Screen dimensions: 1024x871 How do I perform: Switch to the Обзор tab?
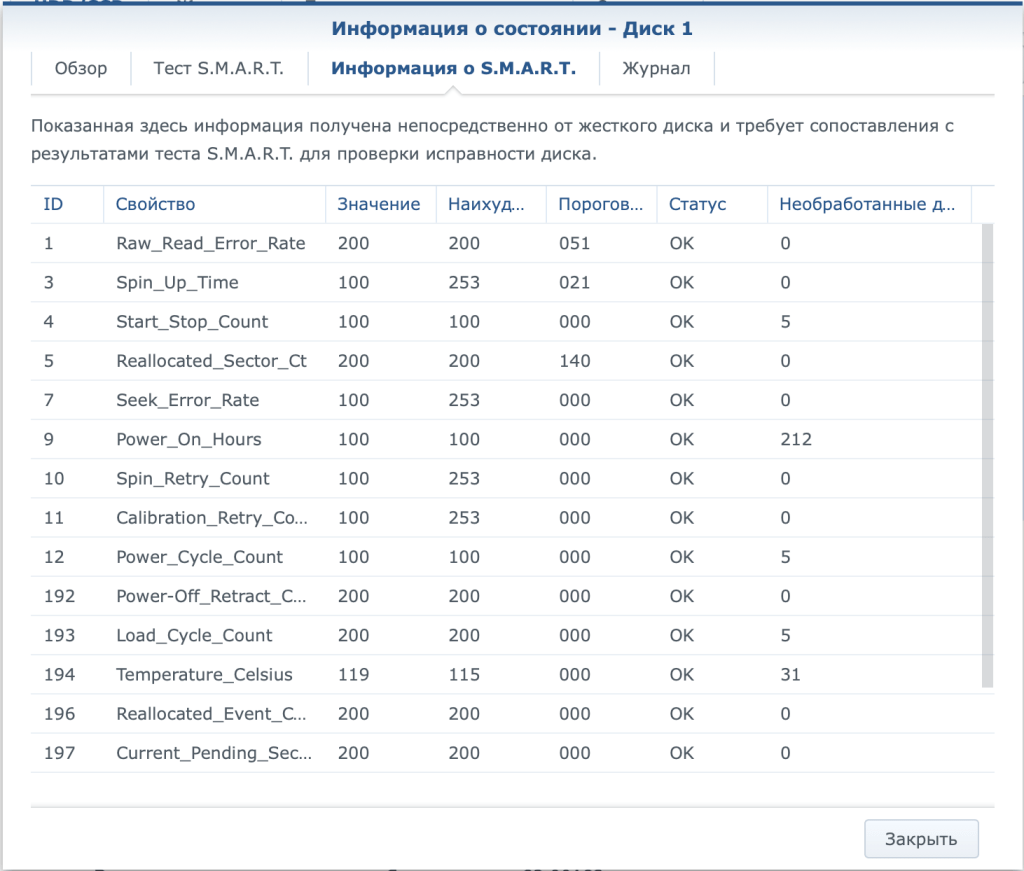tap(81, 69)
